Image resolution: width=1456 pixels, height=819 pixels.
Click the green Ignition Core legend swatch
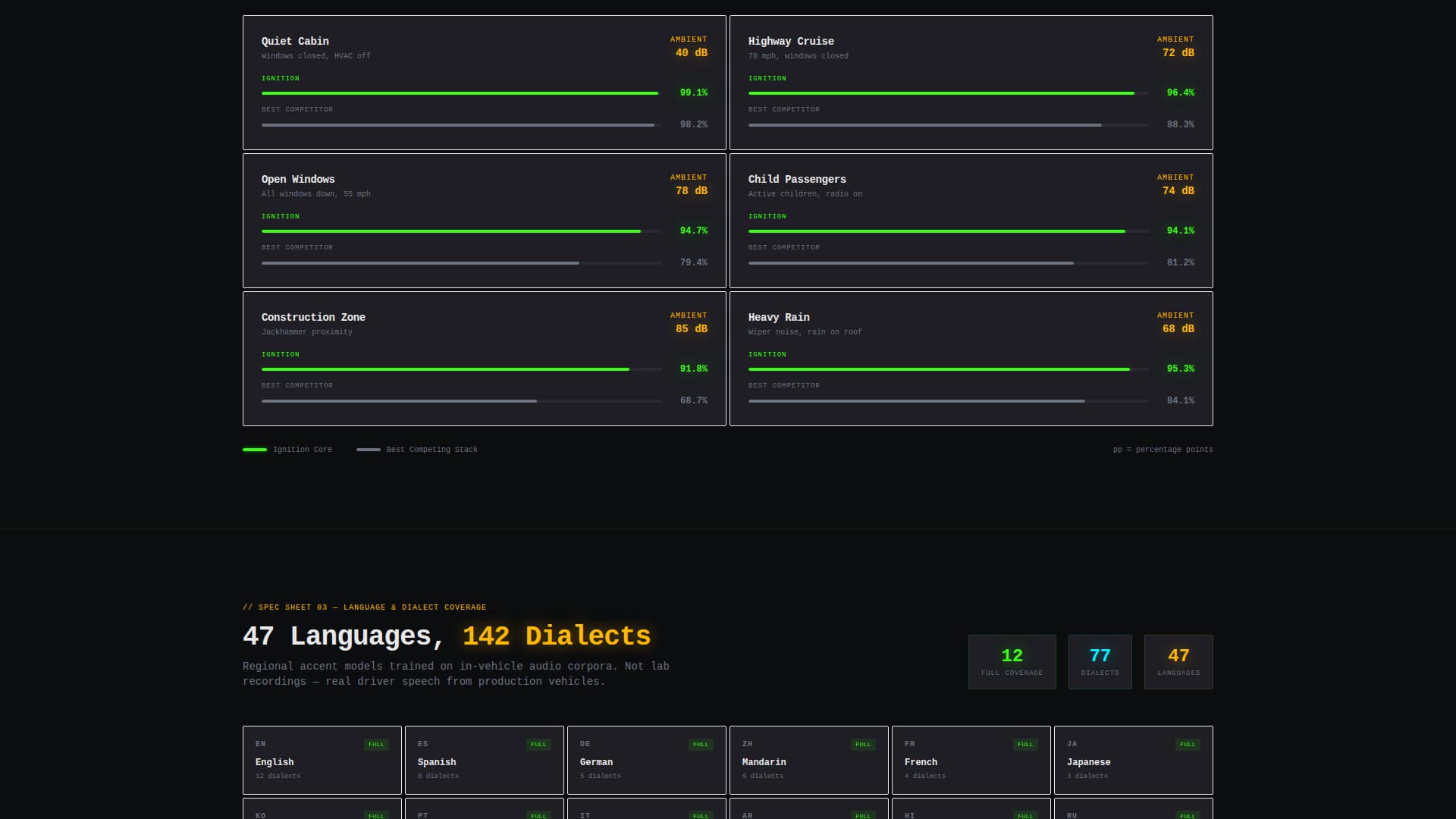coord(255,450)
